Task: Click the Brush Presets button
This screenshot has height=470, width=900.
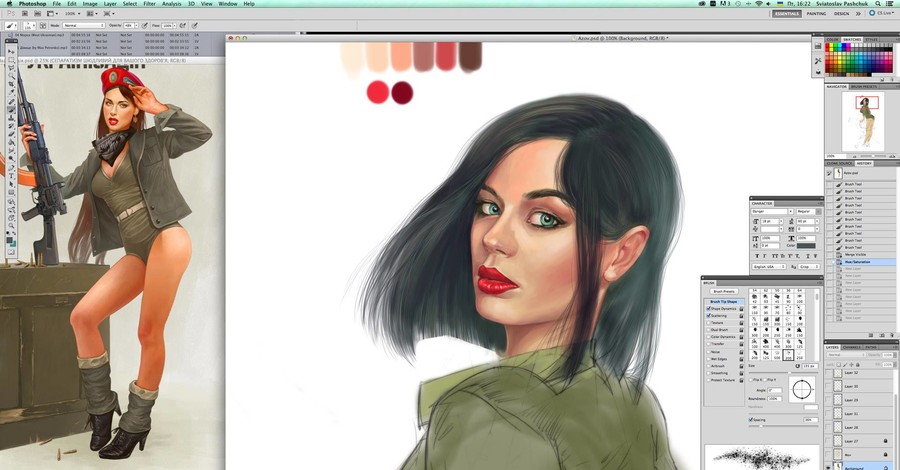Action: coord(724,291)
